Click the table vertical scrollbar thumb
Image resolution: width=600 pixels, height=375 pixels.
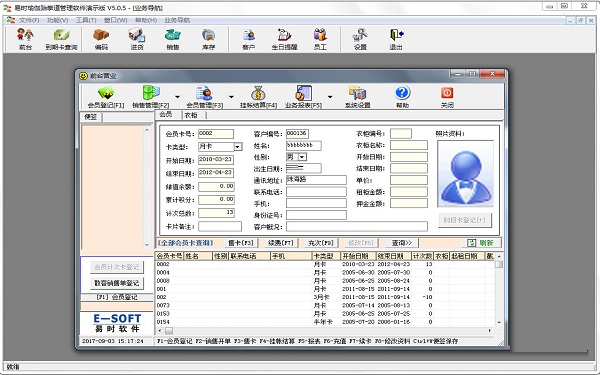point(499,264)
